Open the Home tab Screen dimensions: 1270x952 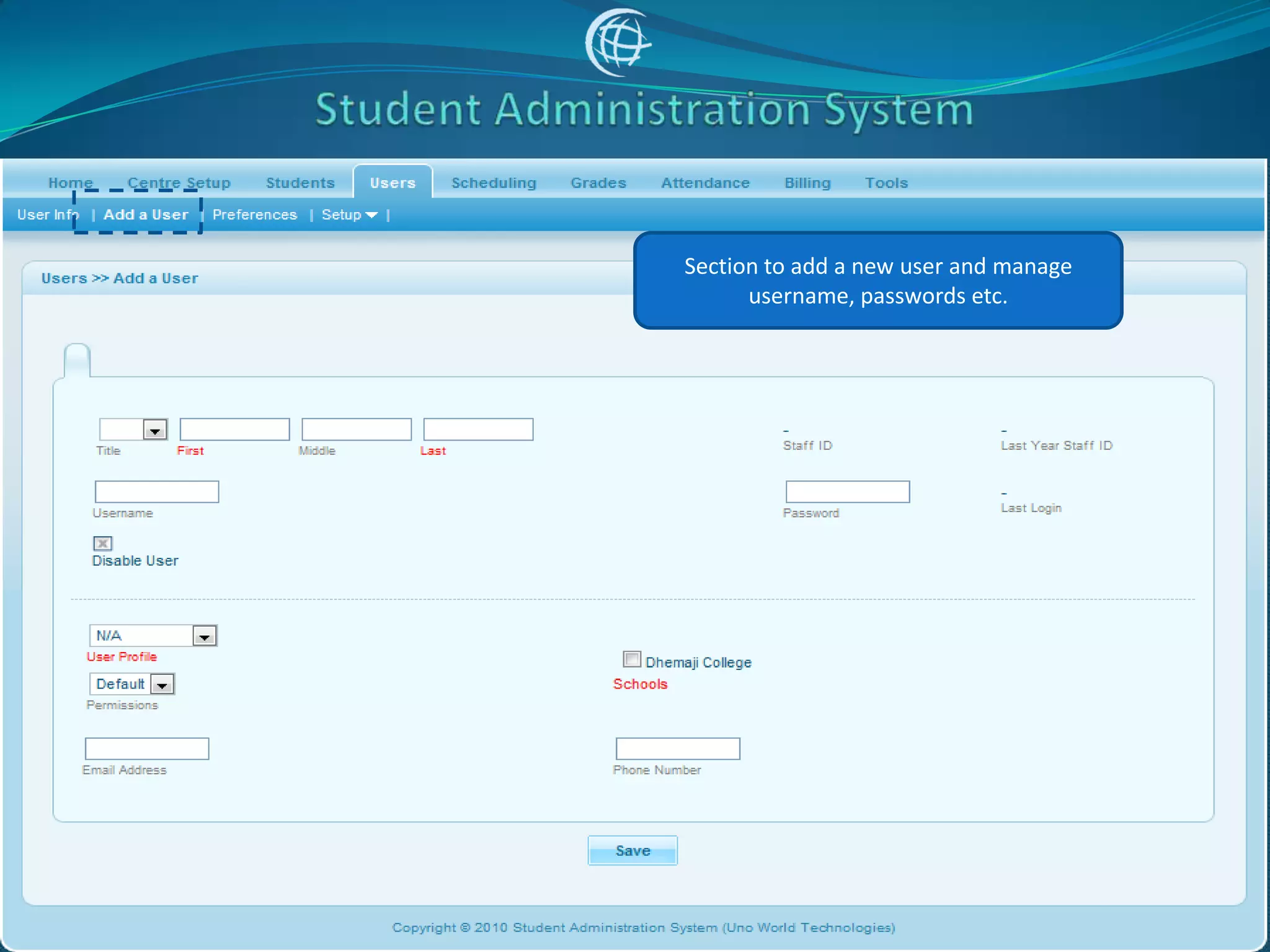tap(71, 183)
